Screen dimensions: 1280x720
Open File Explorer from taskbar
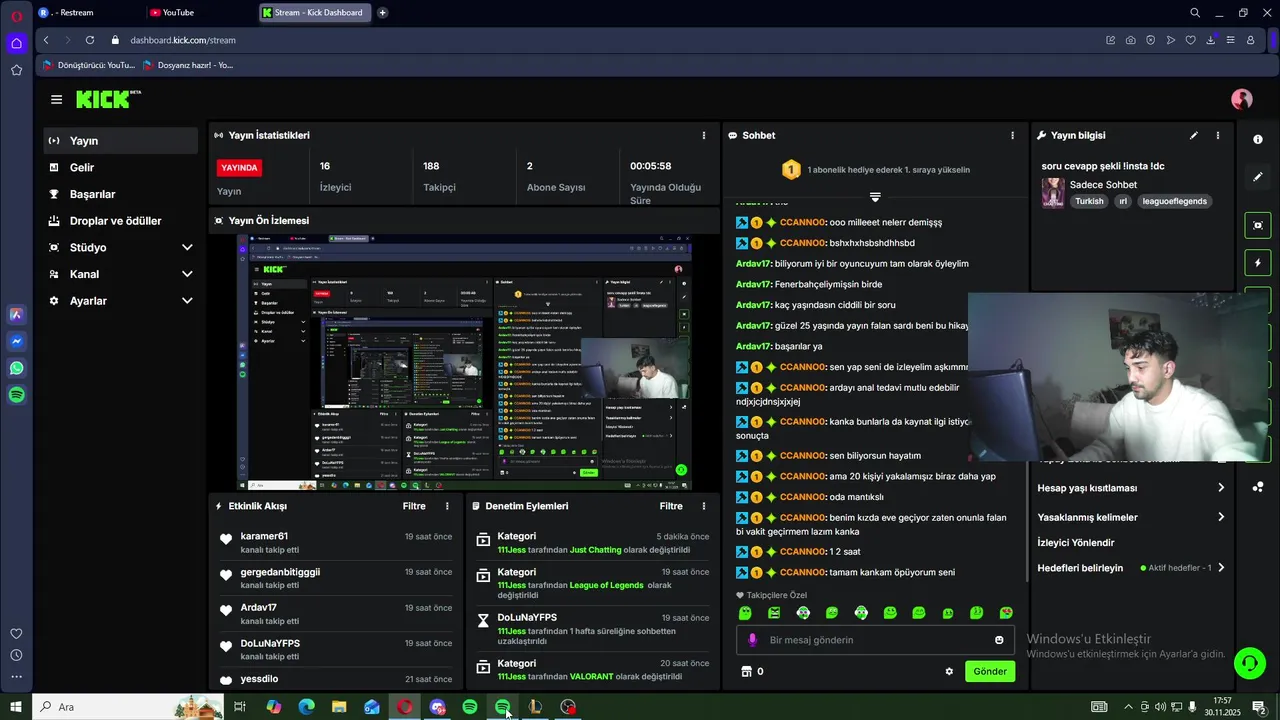pos(339,707)
